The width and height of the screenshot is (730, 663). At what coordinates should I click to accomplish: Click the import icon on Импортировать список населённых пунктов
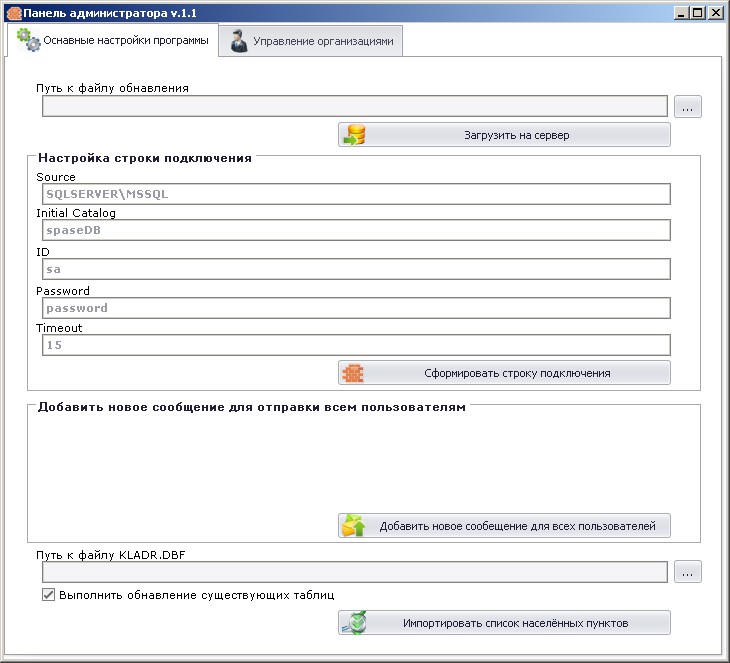click(x=354, y=622)
